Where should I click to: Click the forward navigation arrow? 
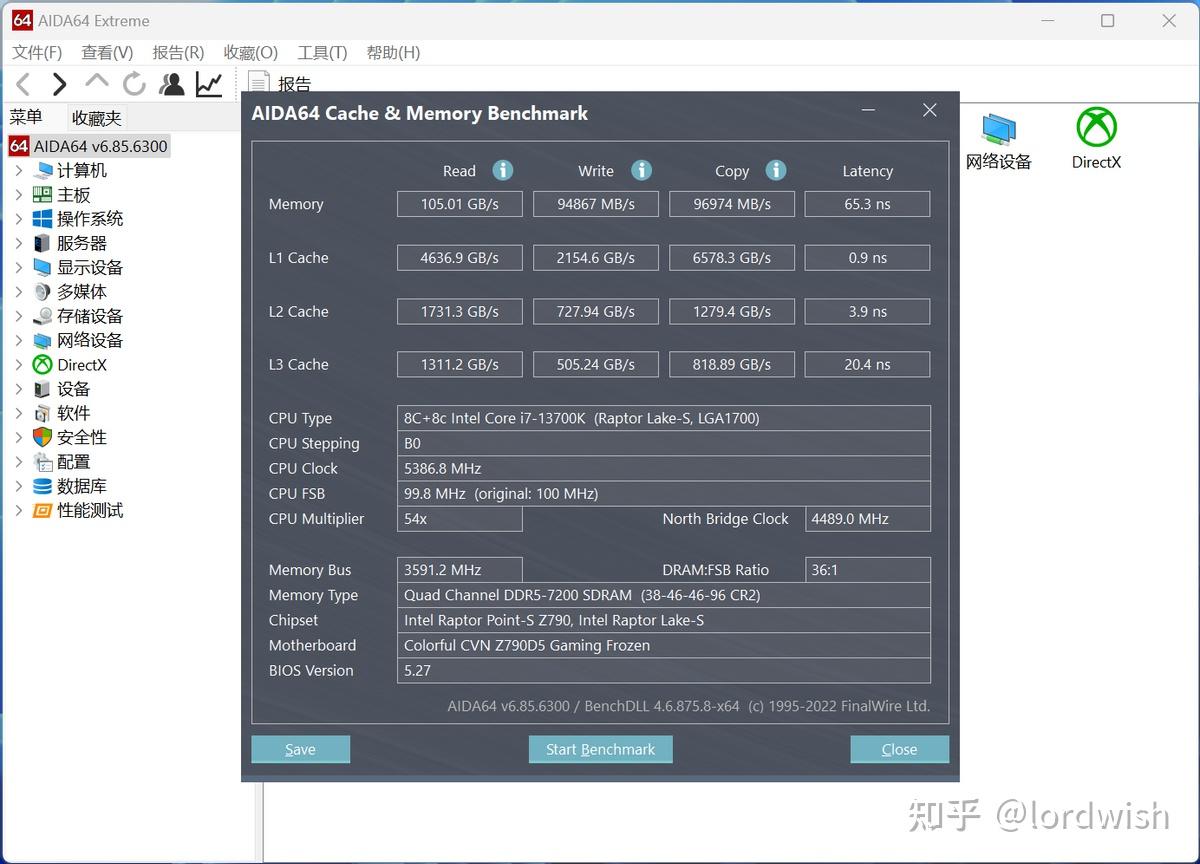(x=58, y=84)
